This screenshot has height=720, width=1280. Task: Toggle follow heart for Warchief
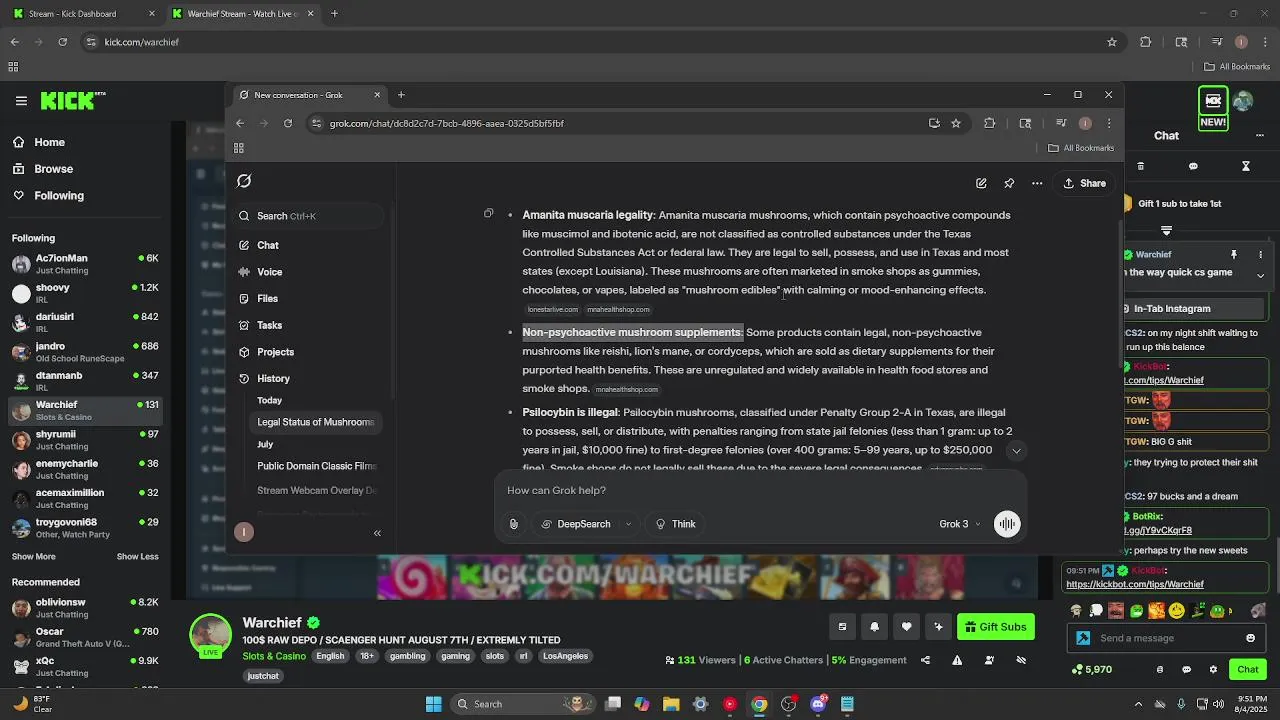pyautogui.click(x=906, y=627)
